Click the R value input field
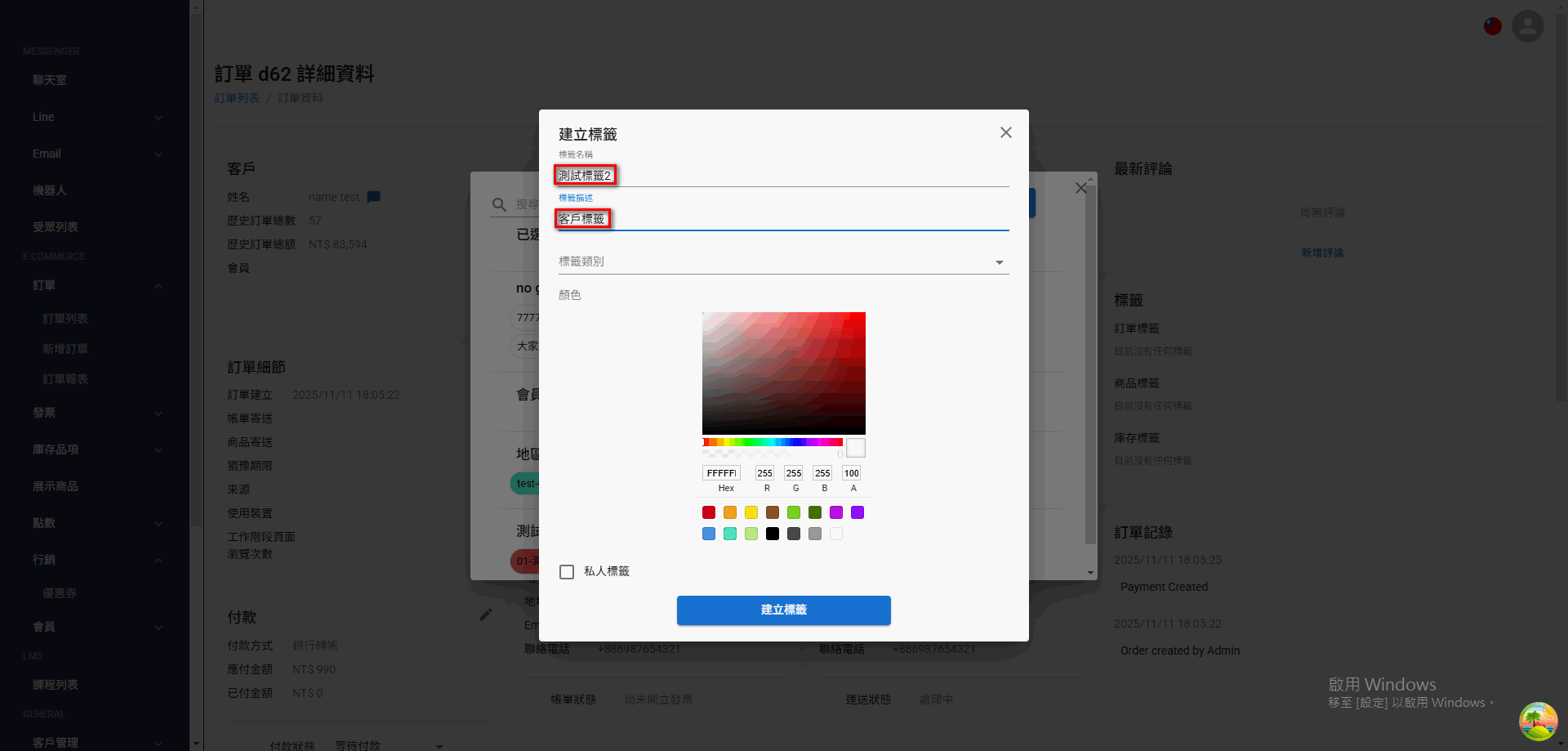Screen dimensions: 1568x751 [765, 473]
